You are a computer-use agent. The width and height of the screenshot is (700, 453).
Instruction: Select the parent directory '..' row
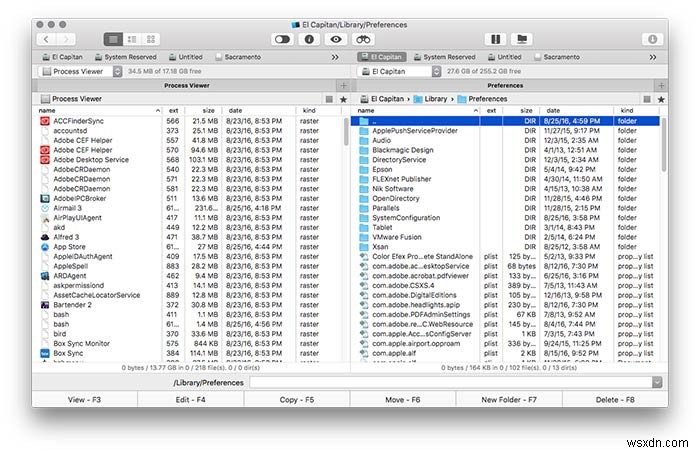coord(505,121)
